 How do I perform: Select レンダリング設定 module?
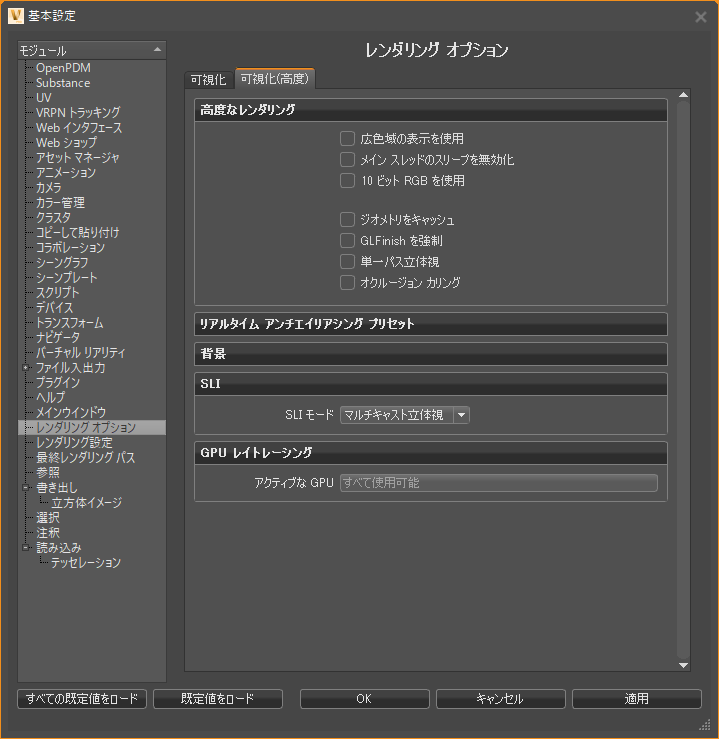(74, 443)
